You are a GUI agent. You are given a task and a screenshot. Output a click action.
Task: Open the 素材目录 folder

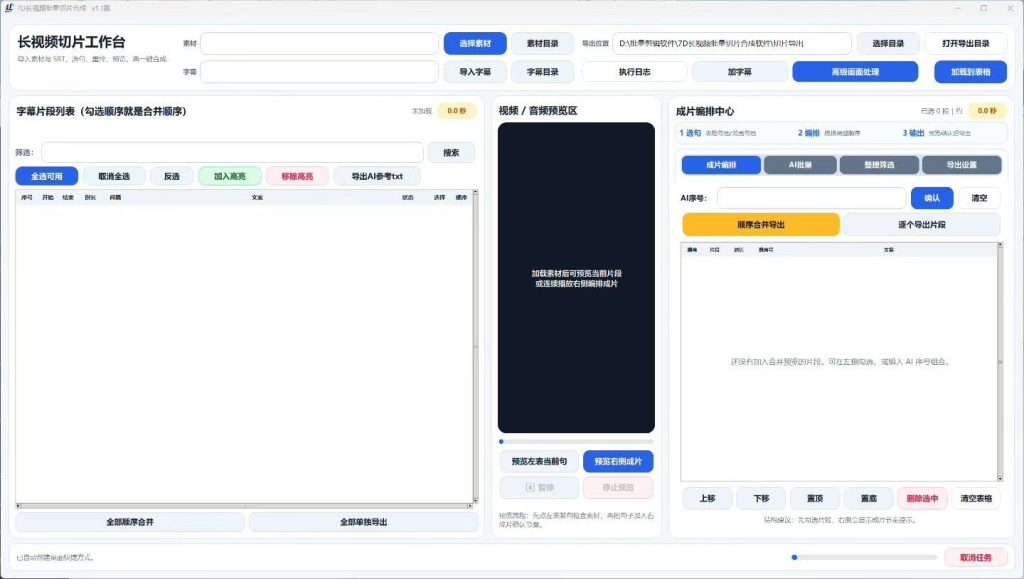coord(543,44)
